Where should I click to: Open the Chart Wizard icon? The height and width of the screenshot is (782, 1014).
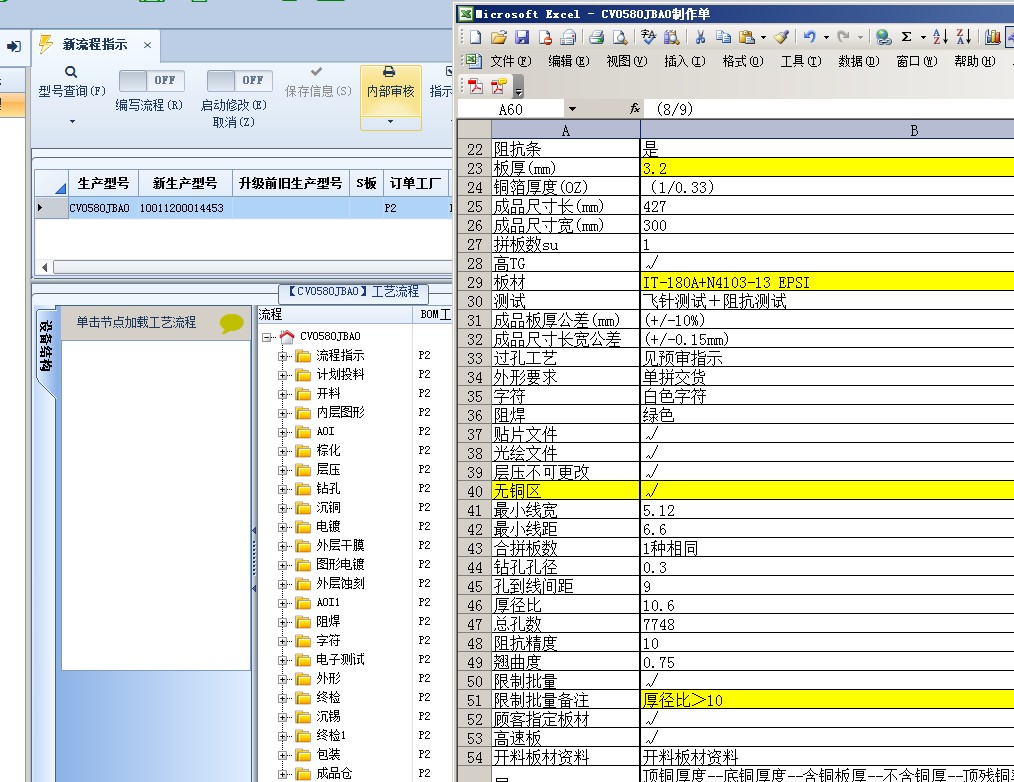992,37
